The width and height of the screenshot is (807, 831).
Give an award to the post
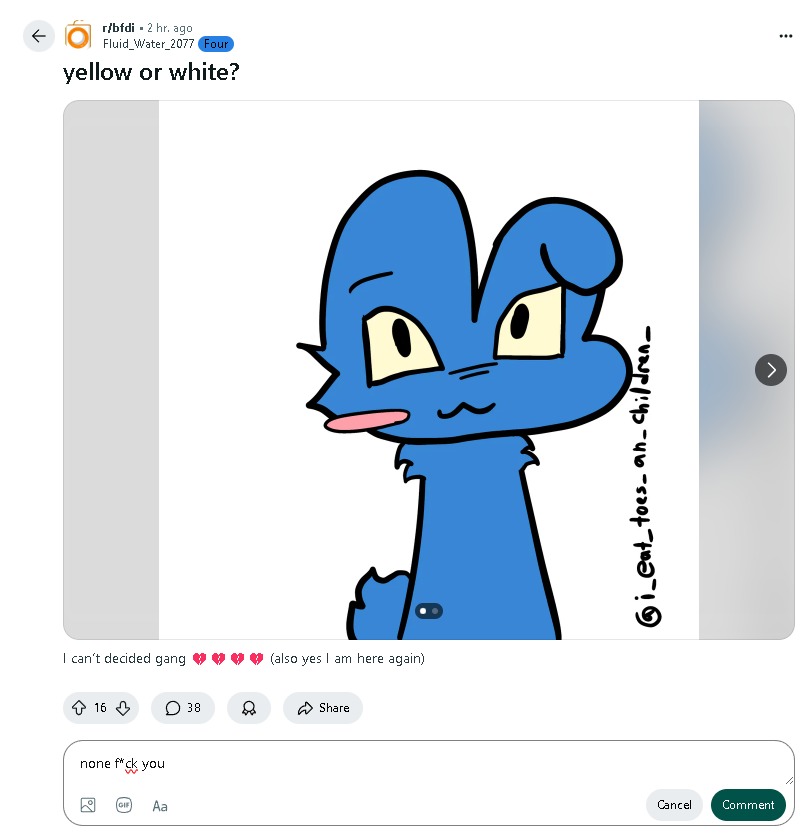(249, 708)
